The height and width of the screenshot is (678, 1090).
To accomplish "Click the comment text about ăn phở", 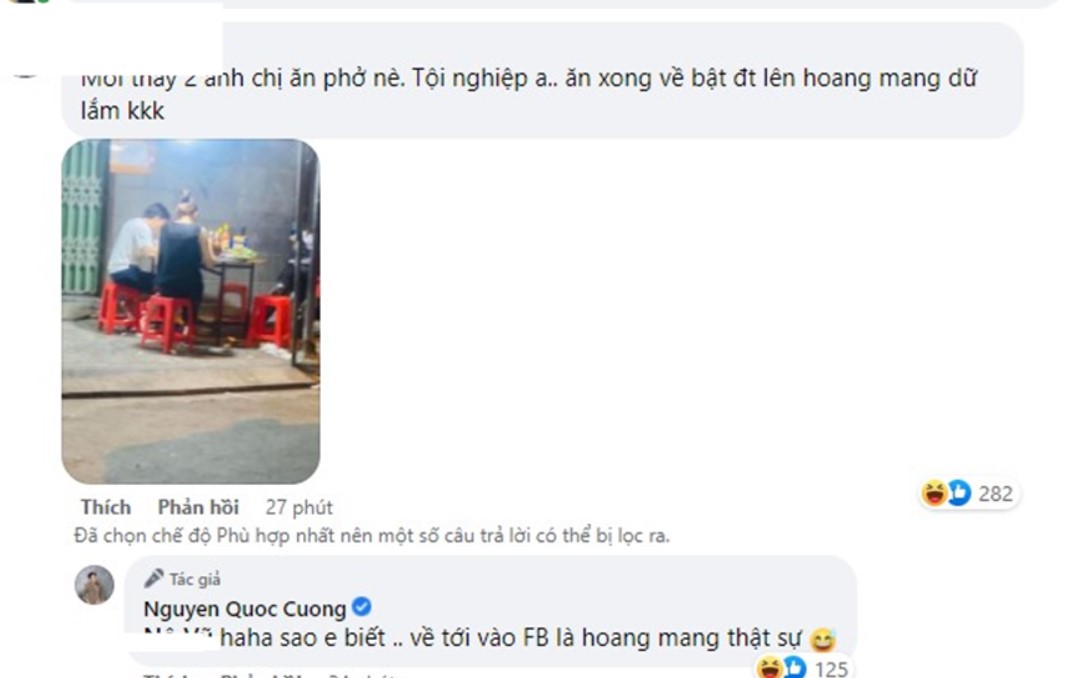I will tap(529, 94).
